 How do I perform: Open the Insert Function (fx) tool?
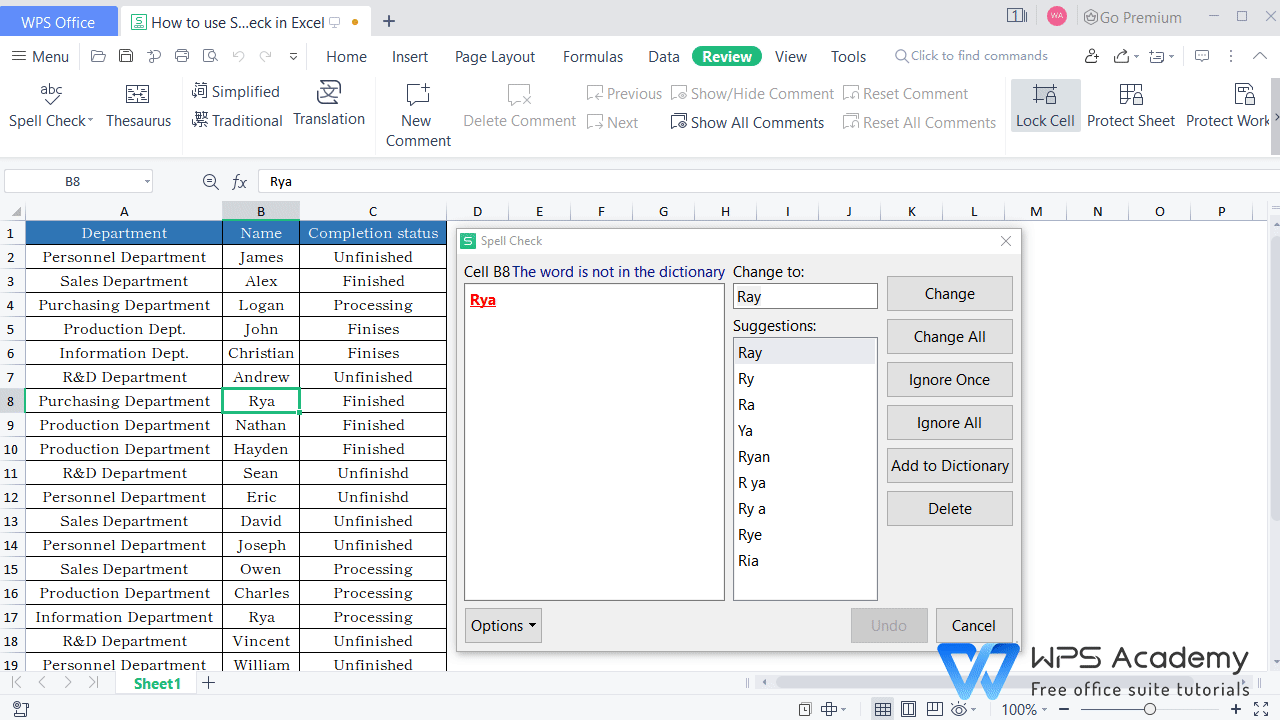(239, 181)
